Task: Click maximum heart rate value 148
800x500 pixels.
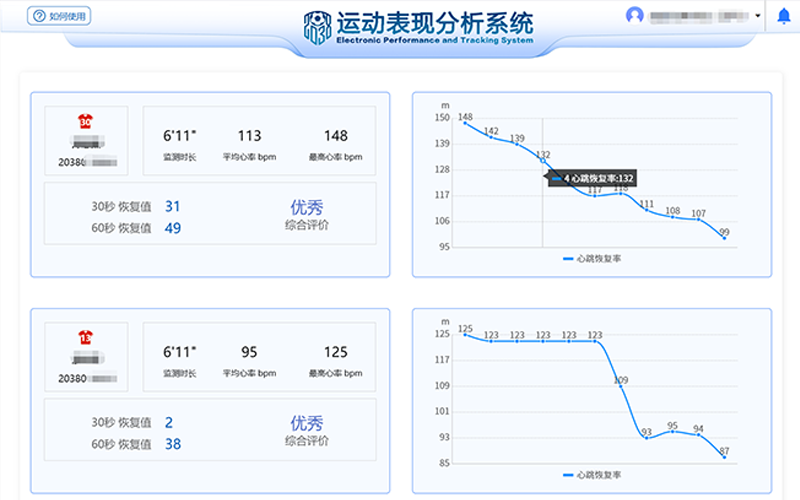Action: click(336, 136)
